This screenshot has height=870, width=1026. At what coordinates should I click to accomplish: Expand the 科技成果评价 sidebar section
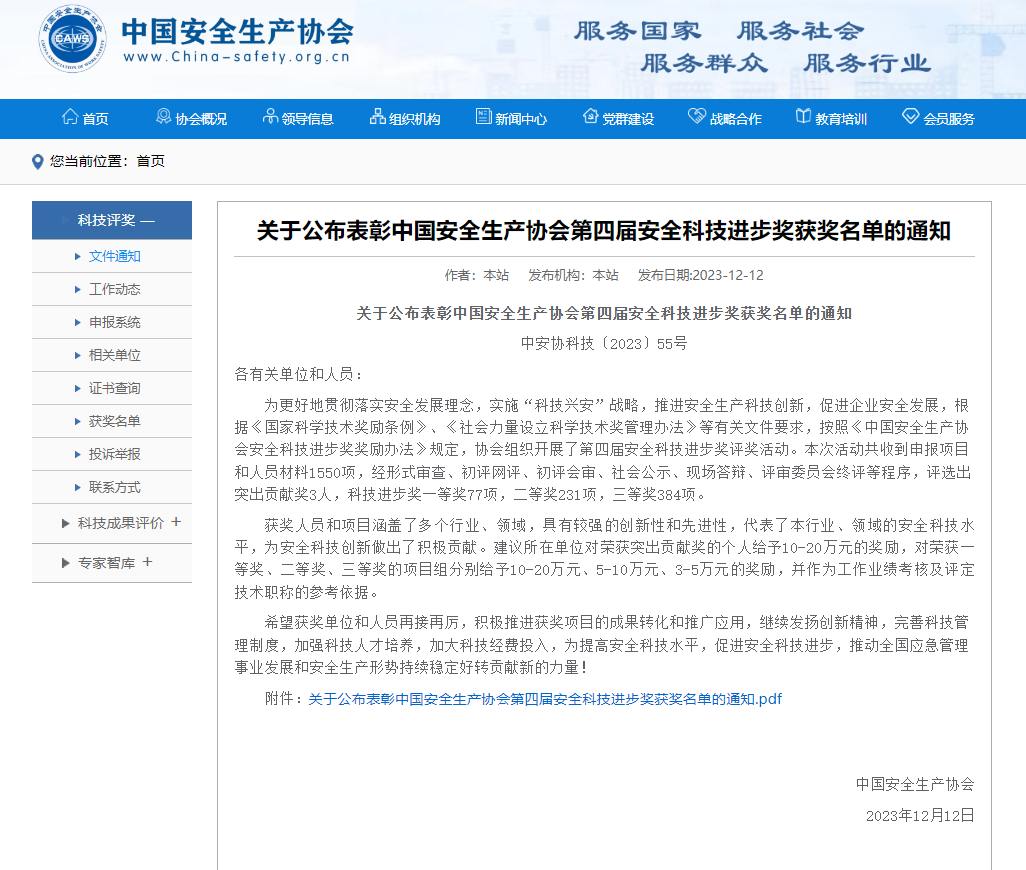click(x=112, y=523)
